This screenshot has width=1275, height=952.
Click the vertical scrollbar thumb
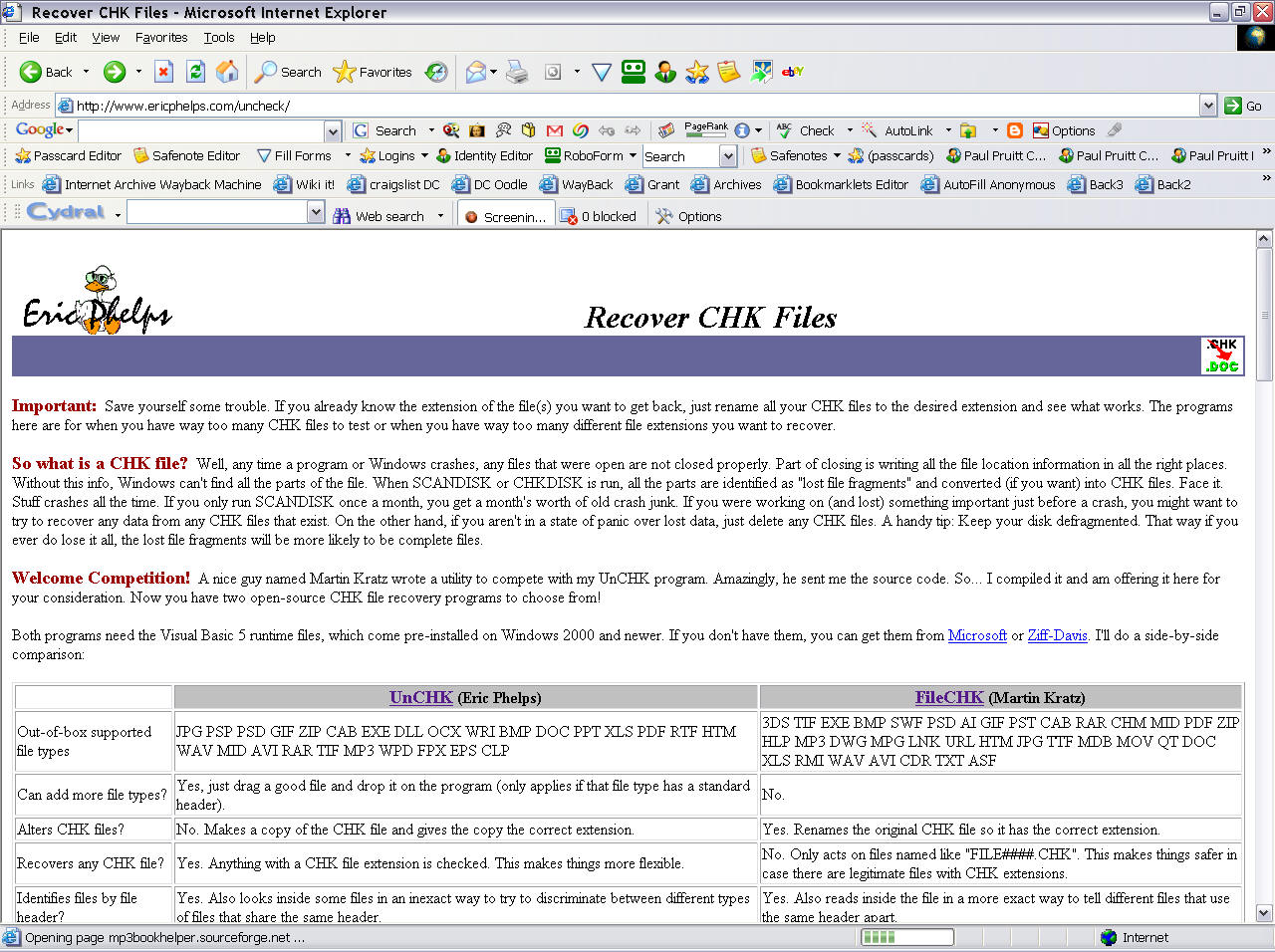coord(1264,315)
